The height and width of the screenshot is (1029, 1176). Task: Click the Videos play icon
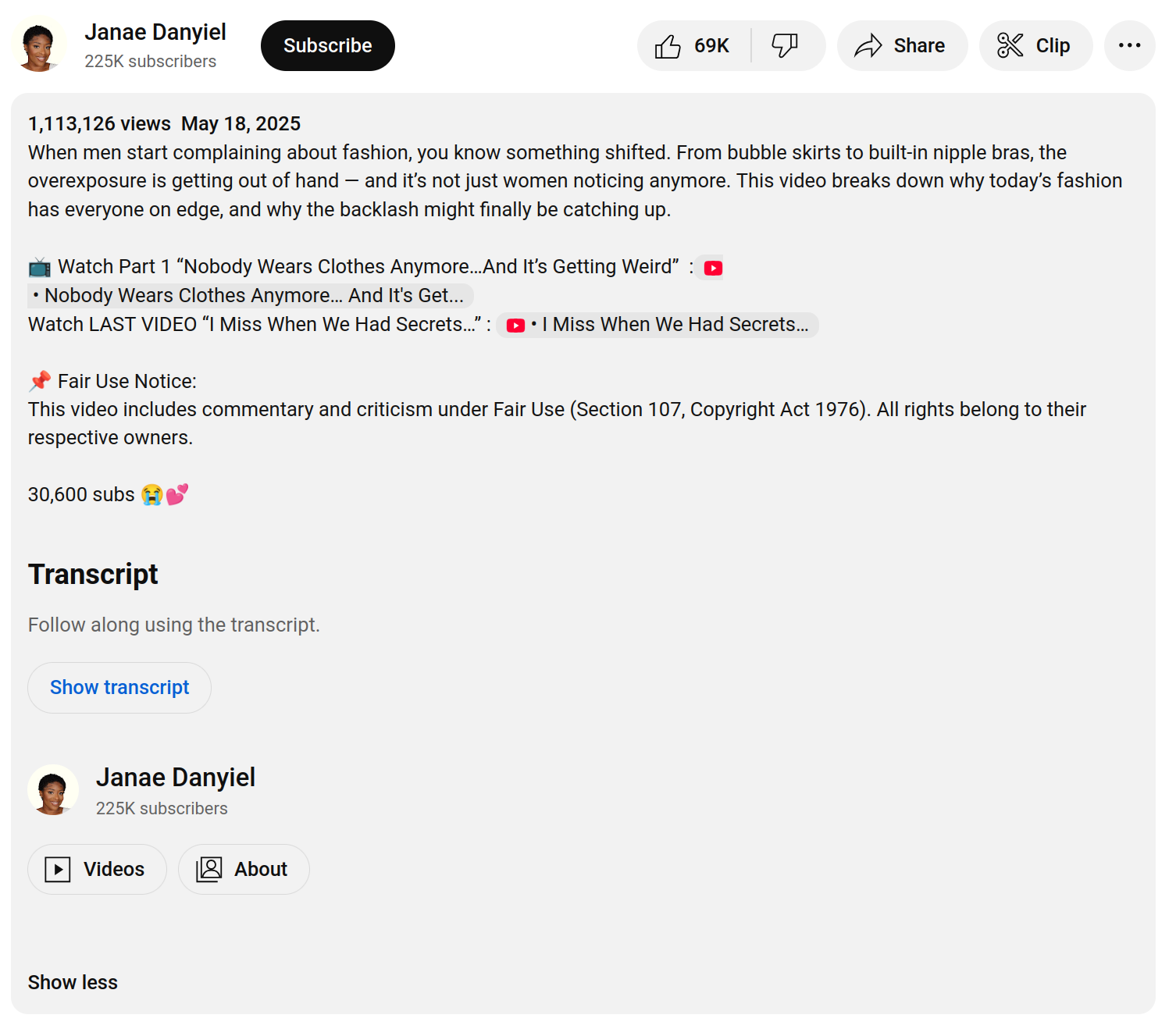(58, 869)
